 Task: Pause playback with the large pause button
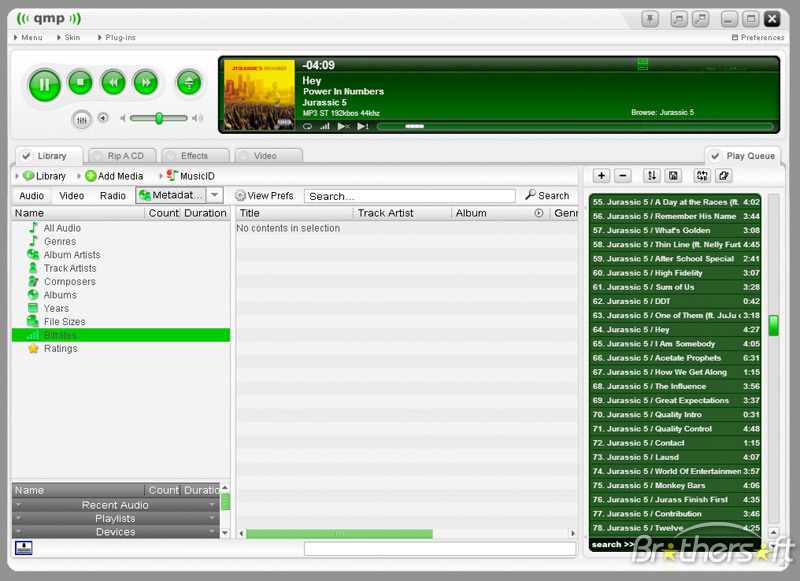(x=44, y=85)
